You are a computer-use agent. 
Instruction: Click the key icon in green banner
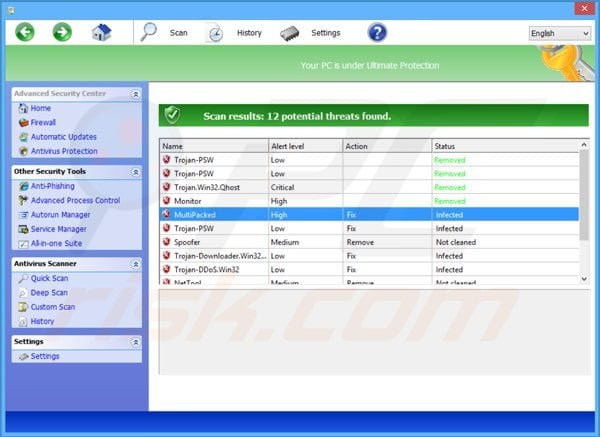[565, 62]
